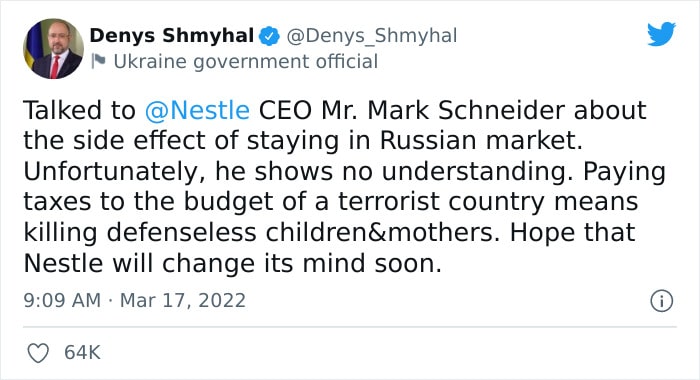Image resolution: width=700 pixels, height=380 pixels.
Task: Click the Ukraine government official label
Action: pyautogui.click(x=246, y=62)
